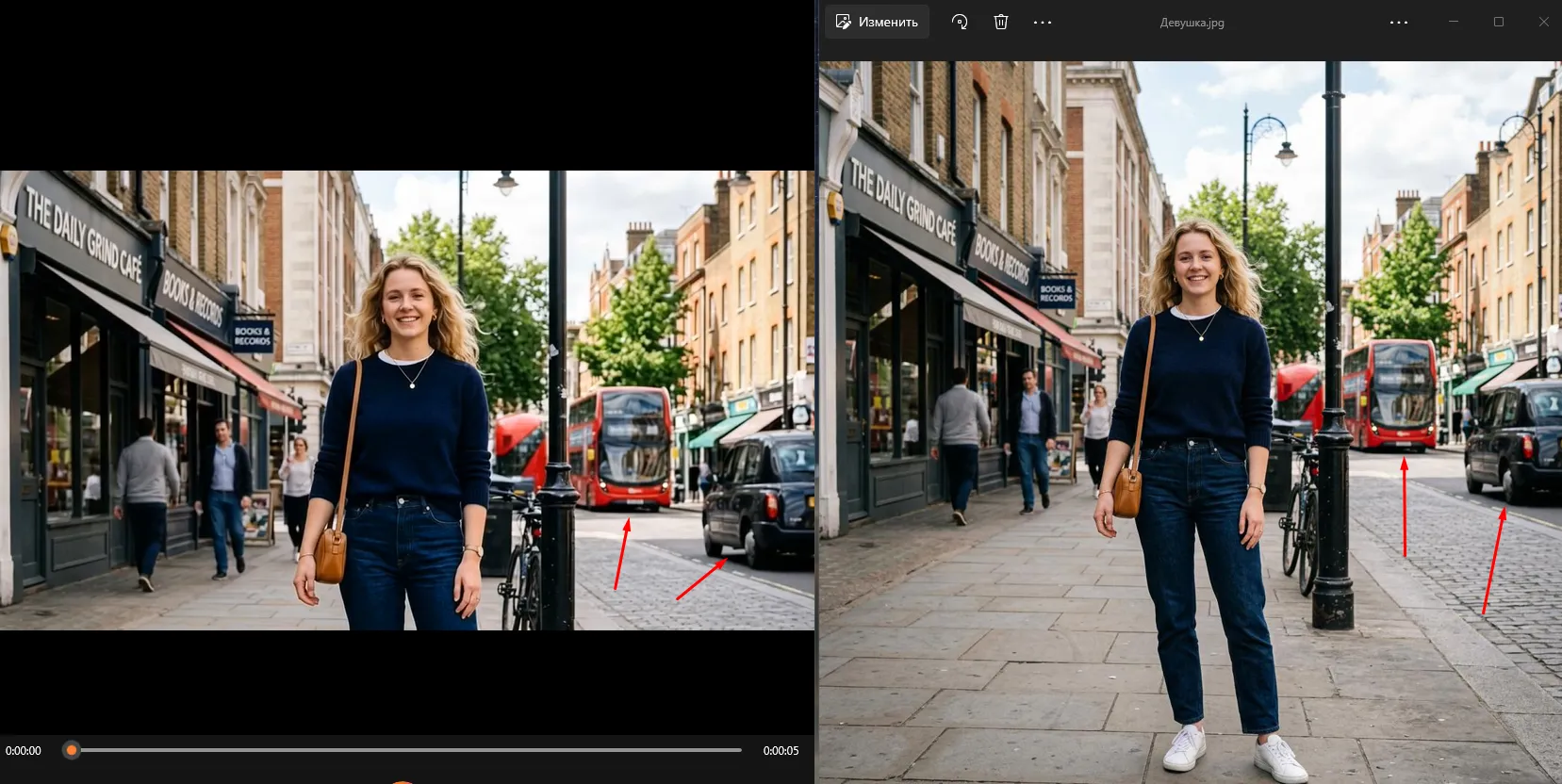Close the photo viewer window
This screenshot has height=784, width=1562.
[x=1543, y=22]
